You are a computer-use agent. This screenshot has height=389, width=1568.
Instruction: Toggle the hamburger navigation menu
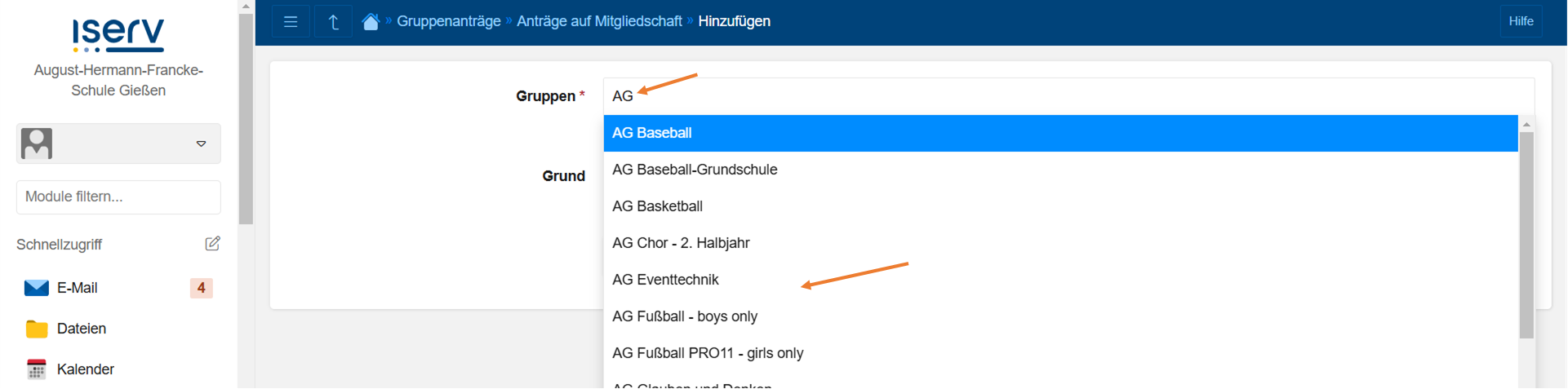tap(291, 21)
